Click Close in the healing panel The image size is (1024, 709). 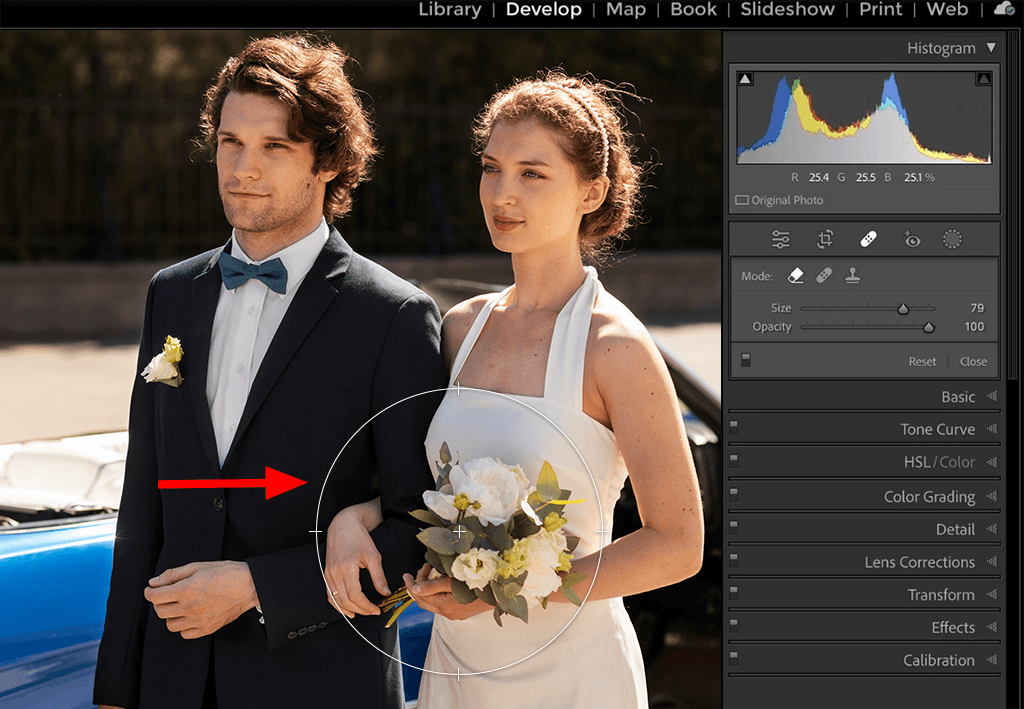click(x=973, y=361)
